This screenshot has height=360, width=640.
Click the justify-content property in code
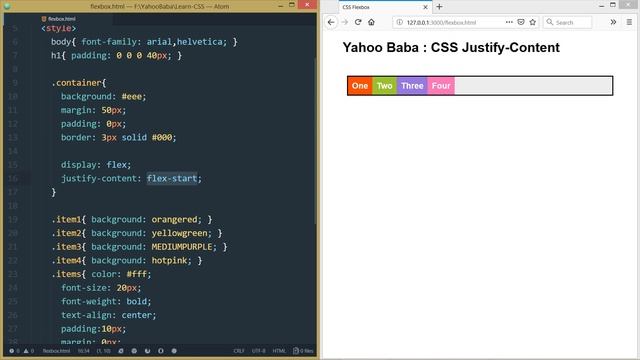pos(98,178)
